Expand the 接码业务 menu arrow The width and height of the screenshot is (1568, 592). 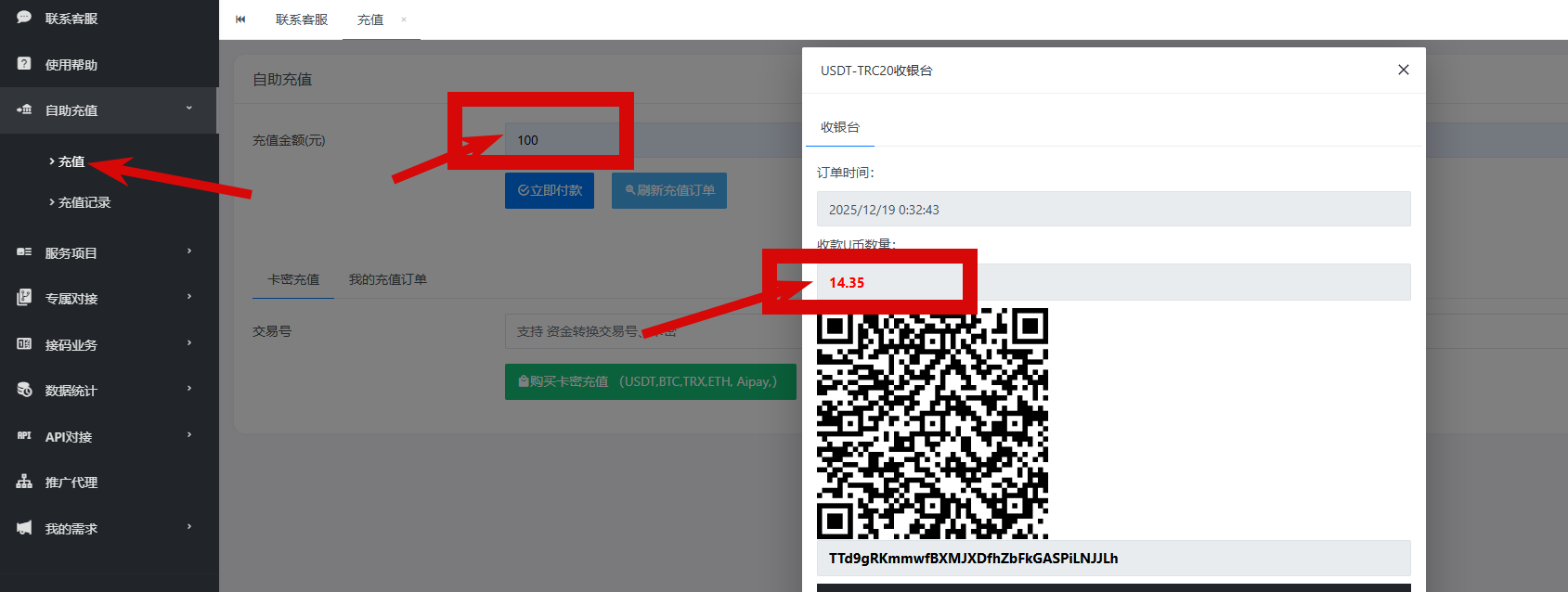coord(189,343)
